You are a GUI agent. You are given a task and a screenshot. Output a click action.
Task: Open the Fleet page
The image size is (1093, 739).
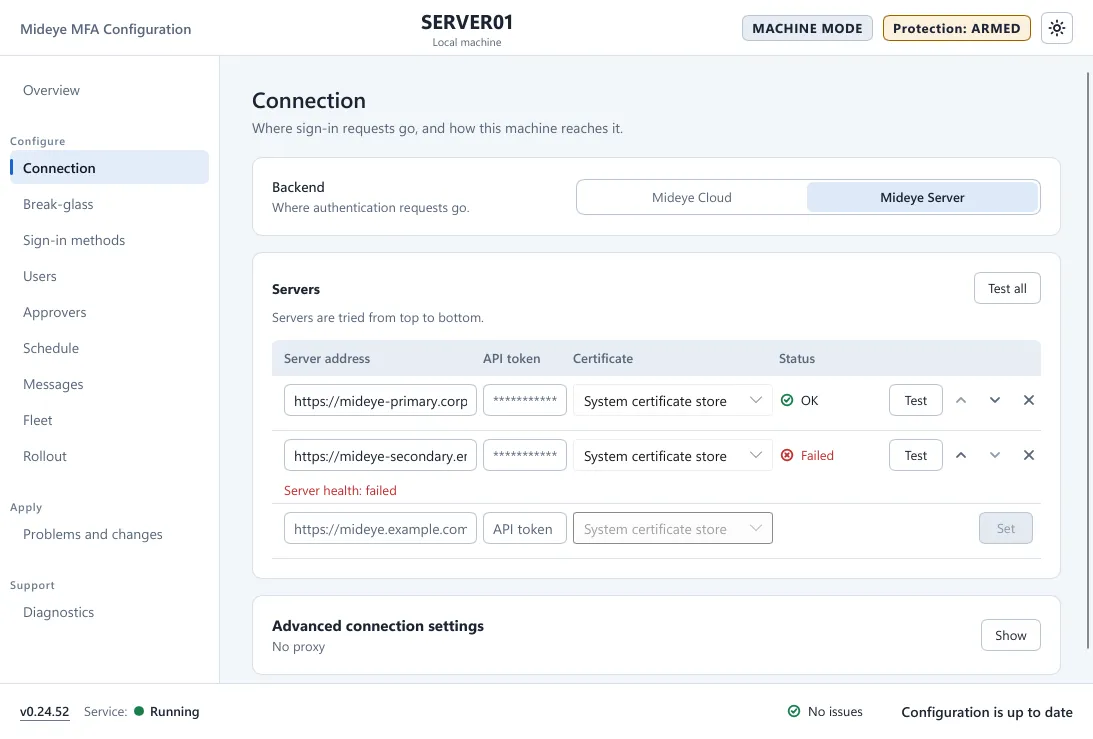pyautogui.click(x=109, y=420)
